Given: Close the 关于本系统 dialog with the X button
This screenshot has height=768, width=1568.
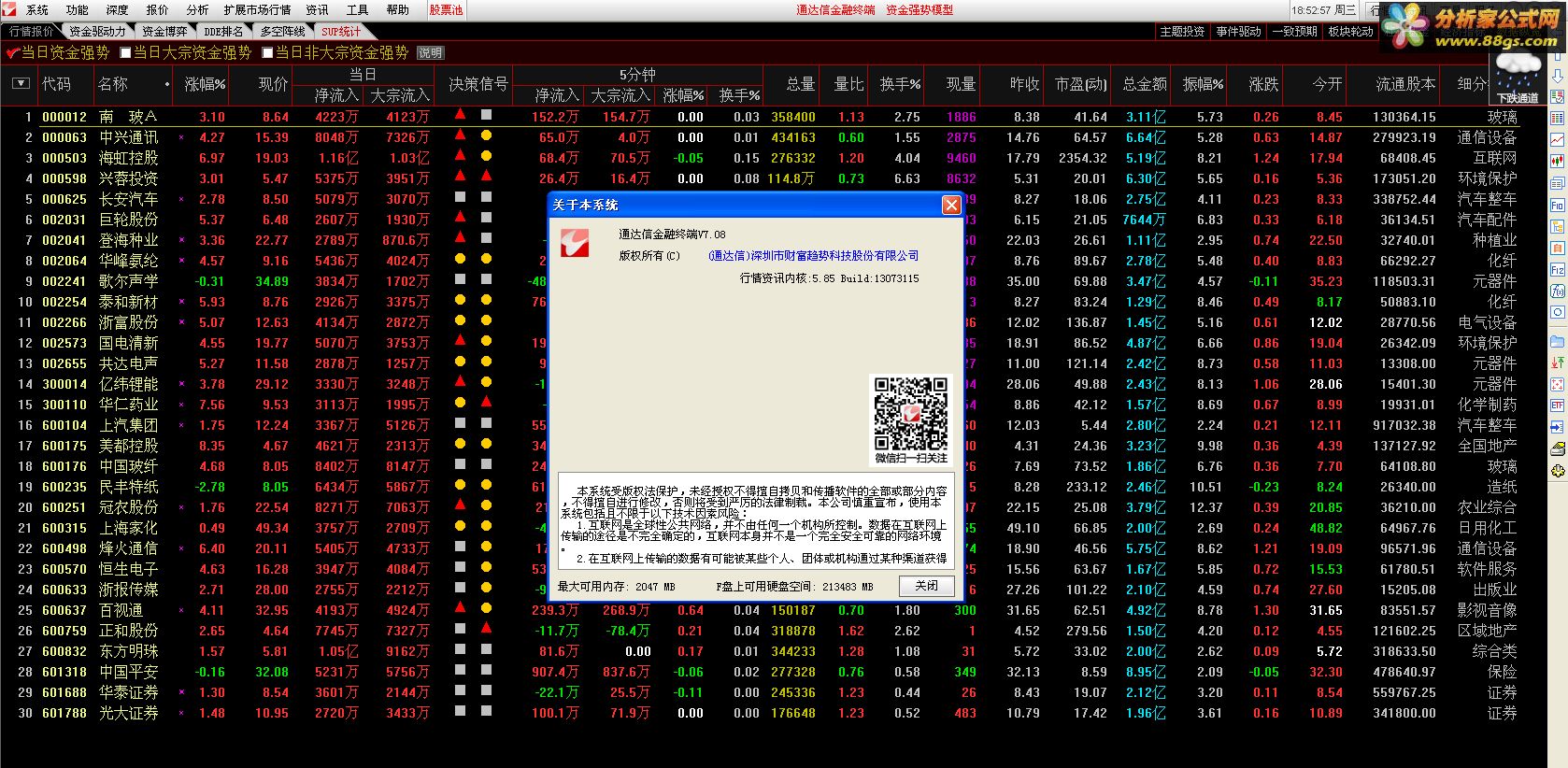Looking at the screenshot, I should pos(951,205).
